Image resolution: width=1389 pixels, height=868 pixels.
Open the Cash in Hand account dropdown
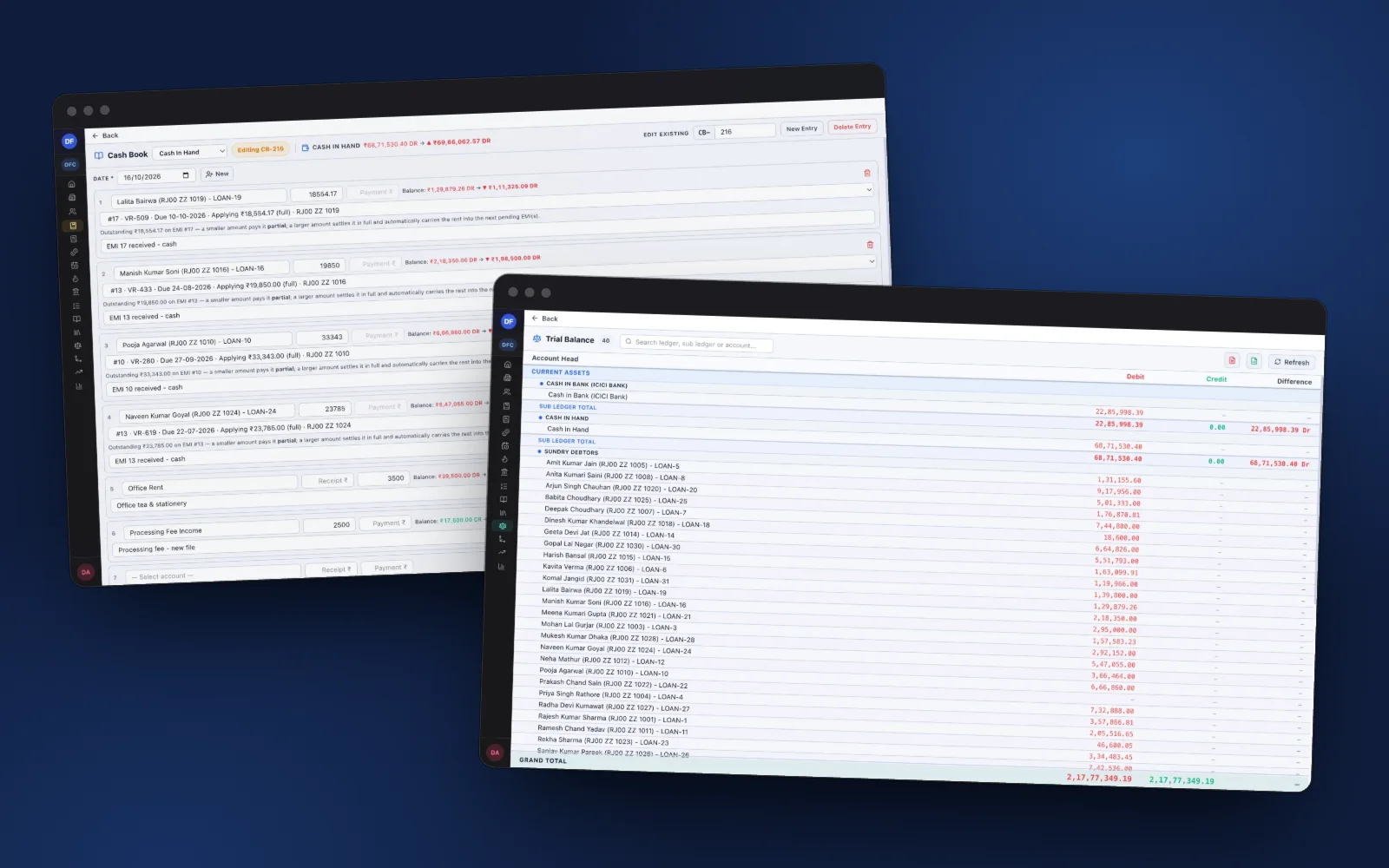pyautogui.click(x=190, y=152)
